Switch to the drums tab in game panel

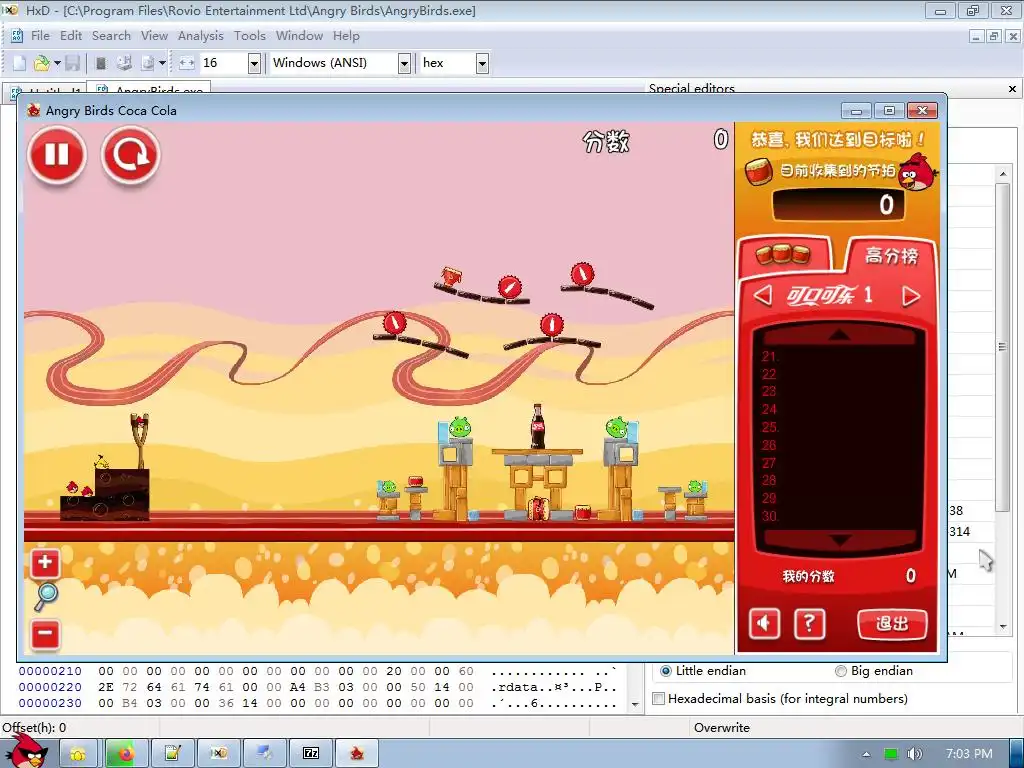[783, 254]
